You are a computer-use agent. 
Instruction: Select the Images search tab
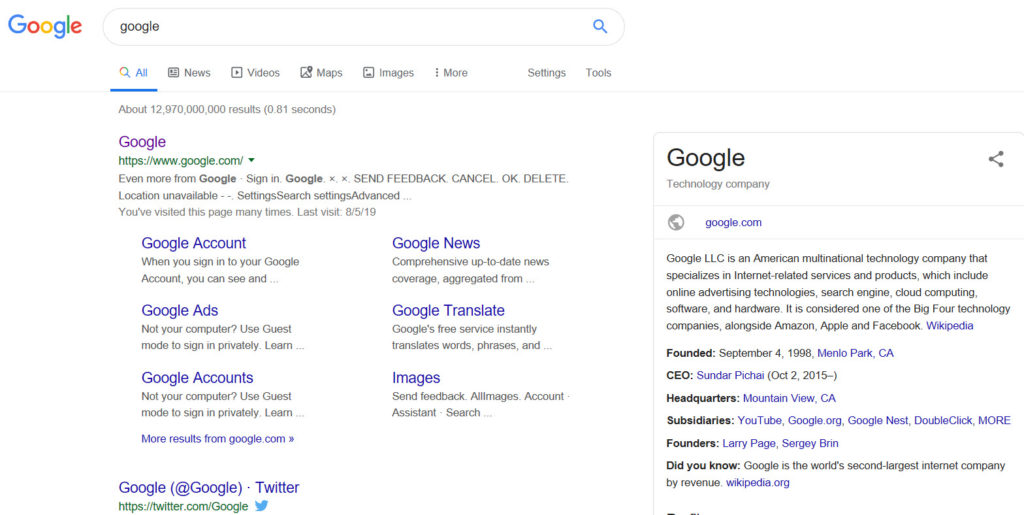click(x=388, y=73)
